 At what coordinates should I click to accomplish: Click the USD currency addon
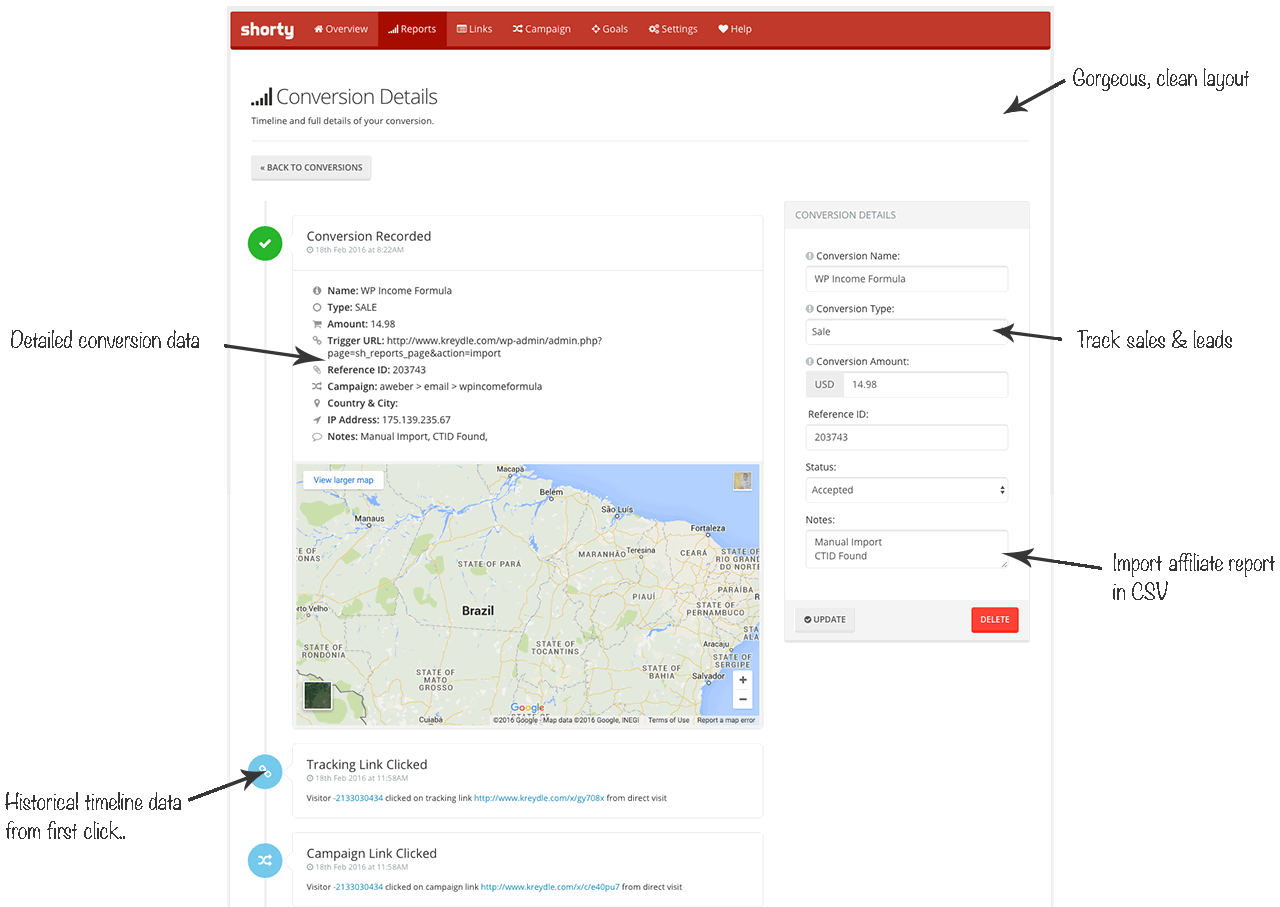pyautogui.click(x=824, y=384)
